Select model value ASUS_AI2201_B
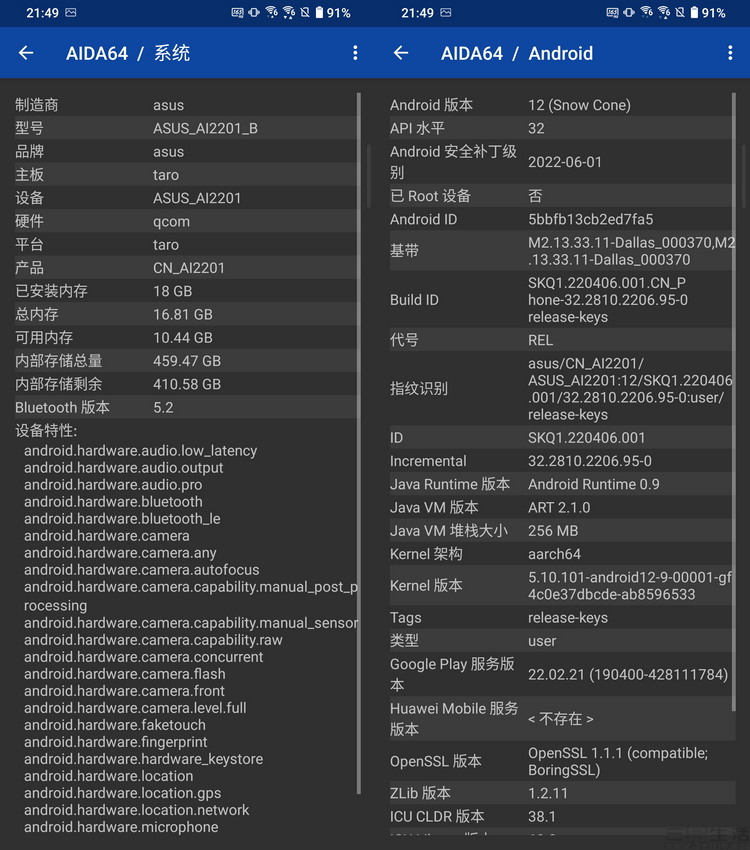 click(x=205, y=128)
